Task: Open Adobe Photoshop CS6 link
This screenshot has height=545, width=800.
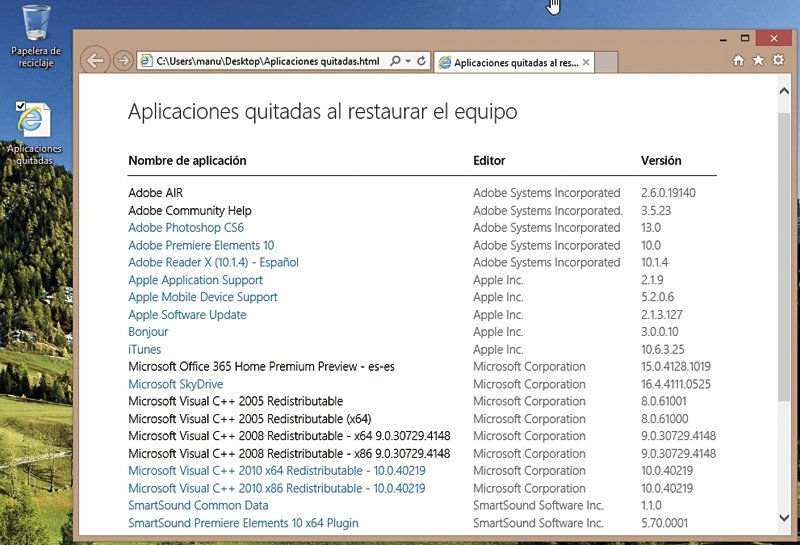Action: pos(186,228)
